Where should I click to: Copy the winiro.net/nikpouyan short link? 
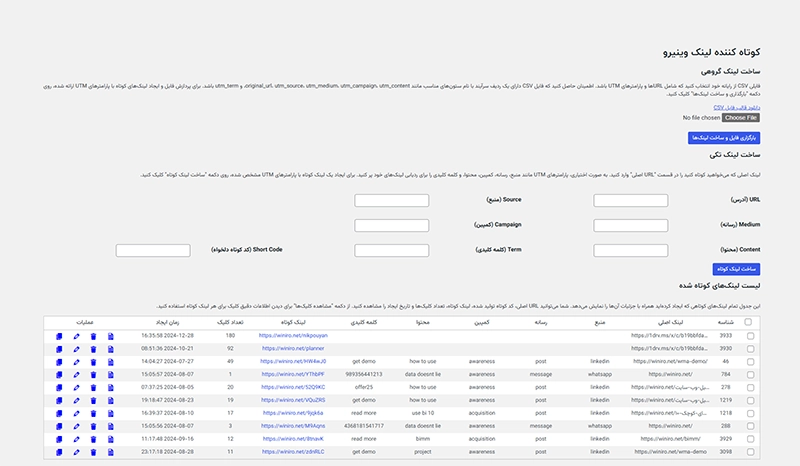(x=59, y=336)
